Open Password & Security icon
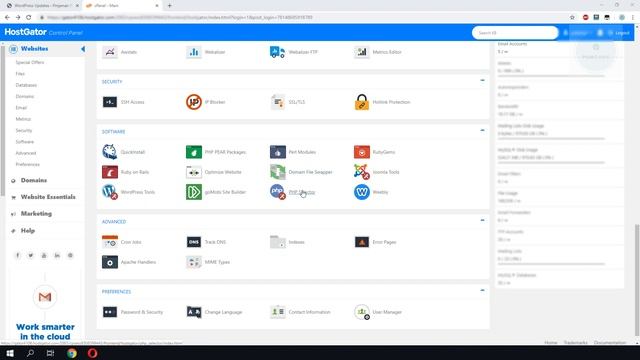Viewport: 640px width, 360px height. 110,312
